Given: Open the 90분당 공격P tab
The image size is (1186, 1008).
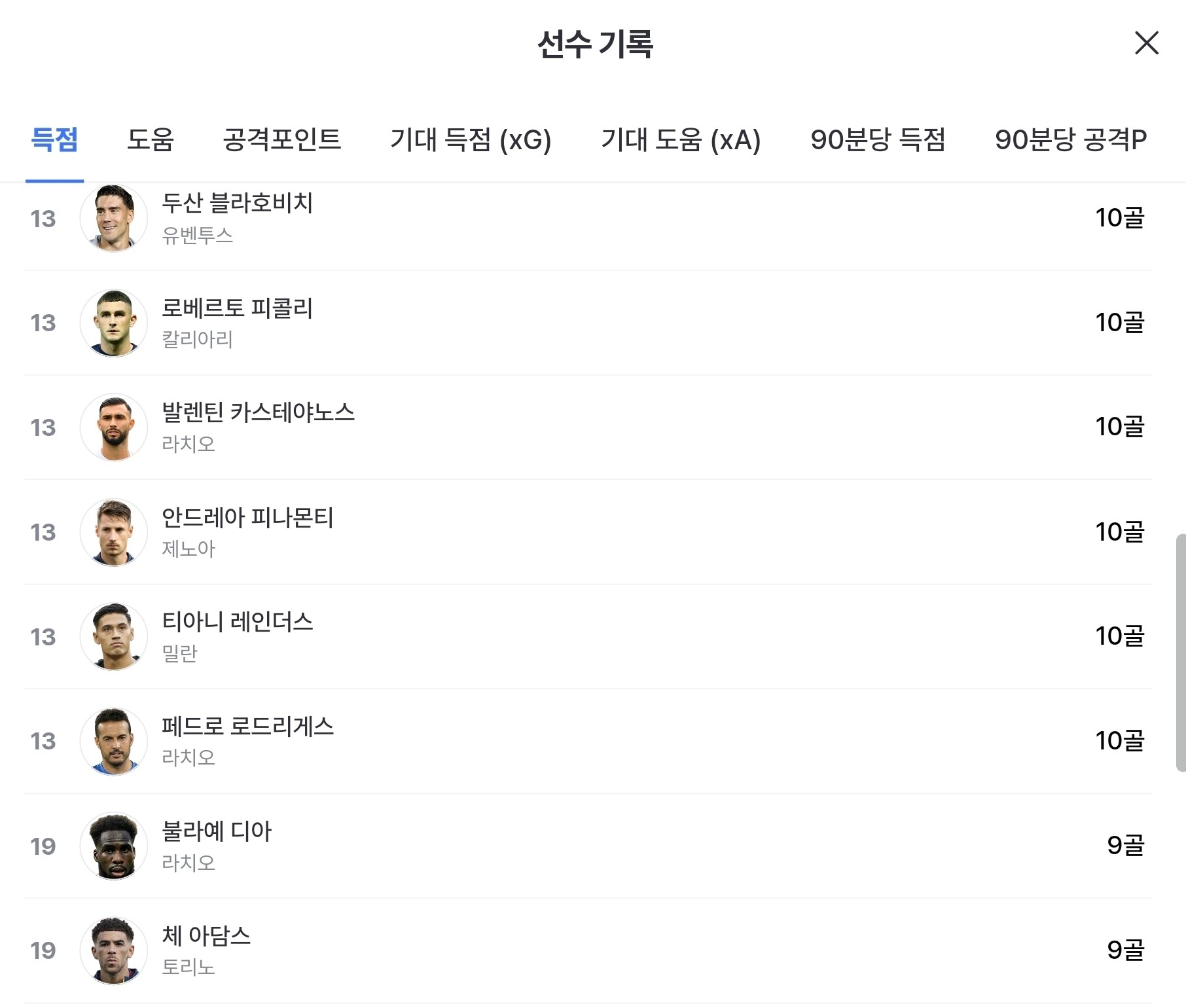Looking at the screenshot, I should click(1070, 139).
